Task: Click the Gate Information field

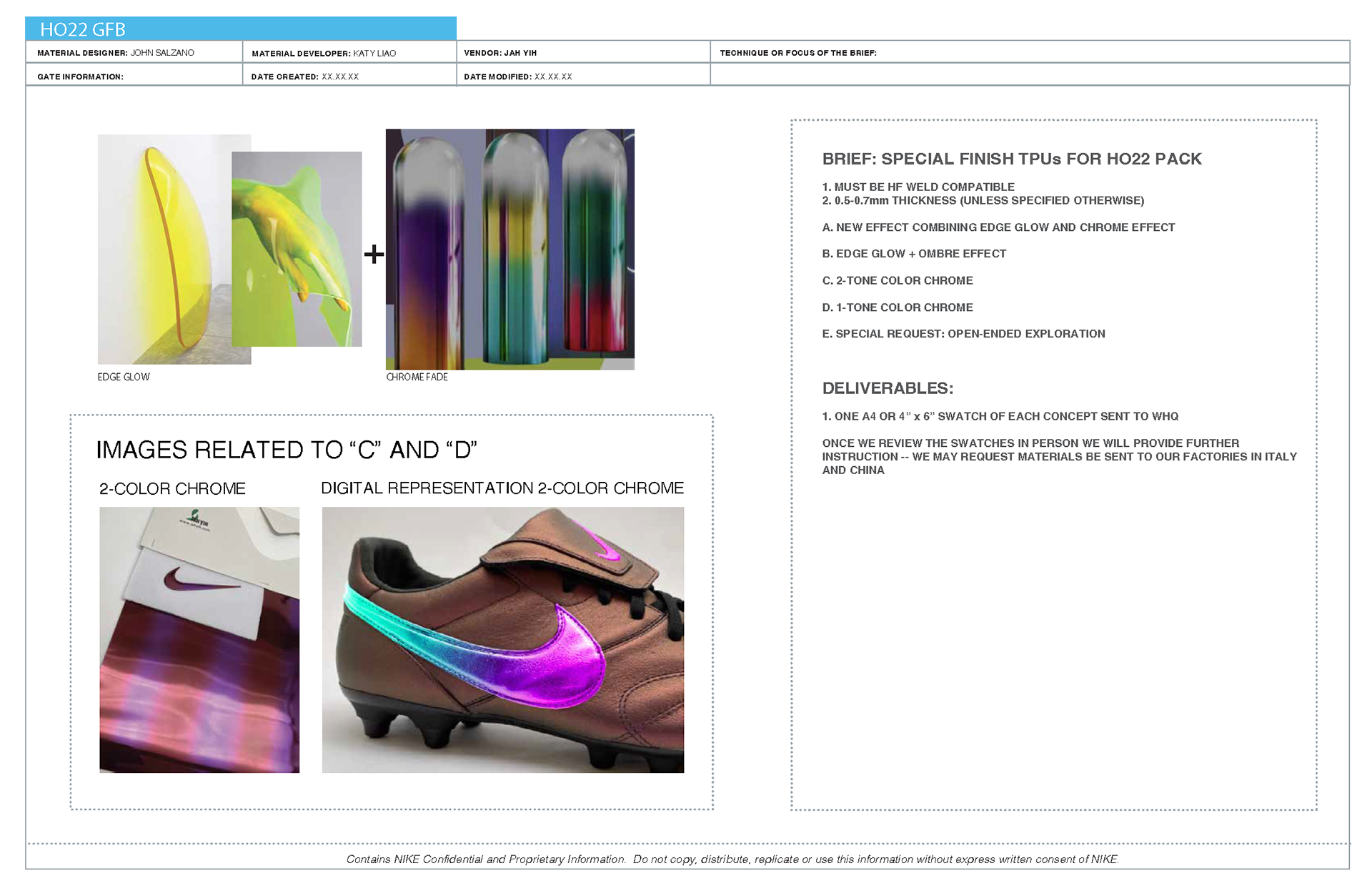Action: pos(134,77)
